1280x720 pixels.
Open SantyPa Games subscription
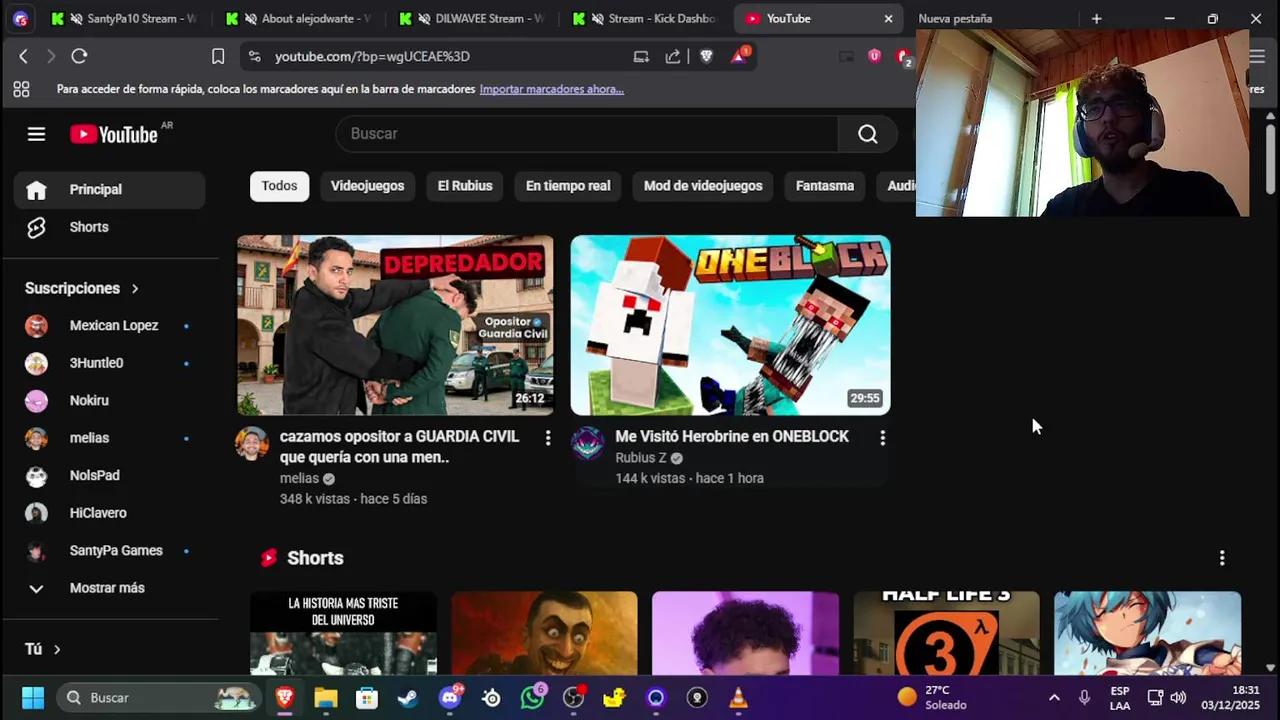pyautogui.click(x=110, y=551)
